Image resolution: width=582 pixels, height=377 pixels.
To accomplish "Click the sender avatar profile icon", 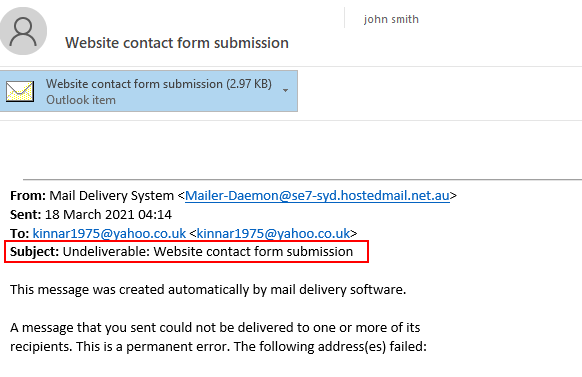I will click(23, 31).
